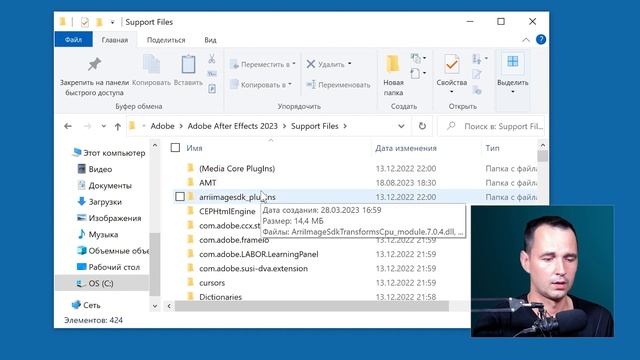Click the vertical scrollbar thumb of file list

542,156
